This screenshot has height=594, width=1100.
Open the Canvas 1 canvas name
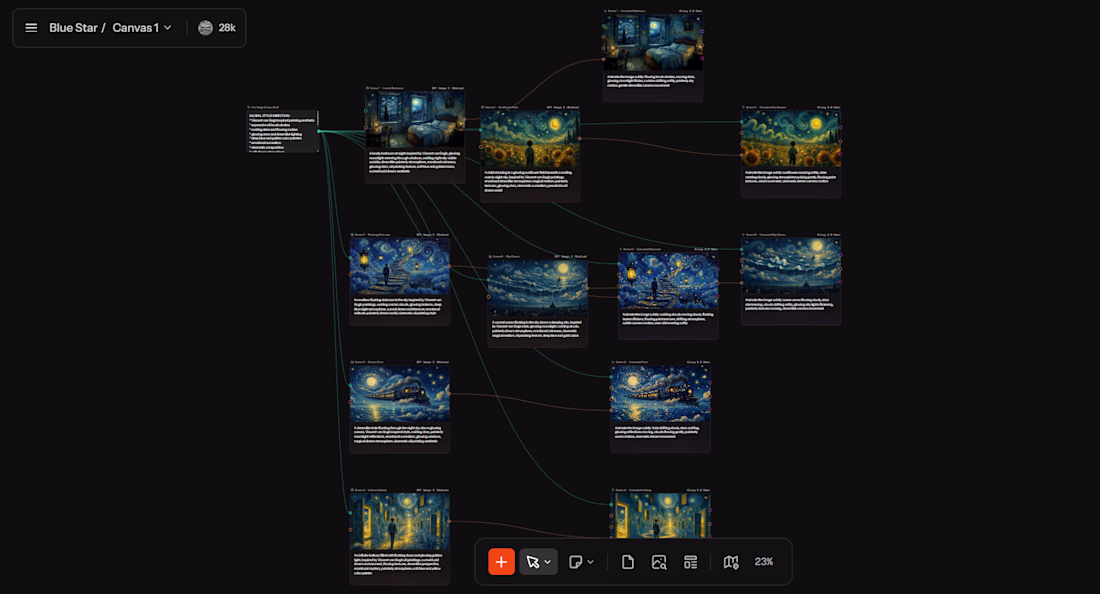coord(135,28)
